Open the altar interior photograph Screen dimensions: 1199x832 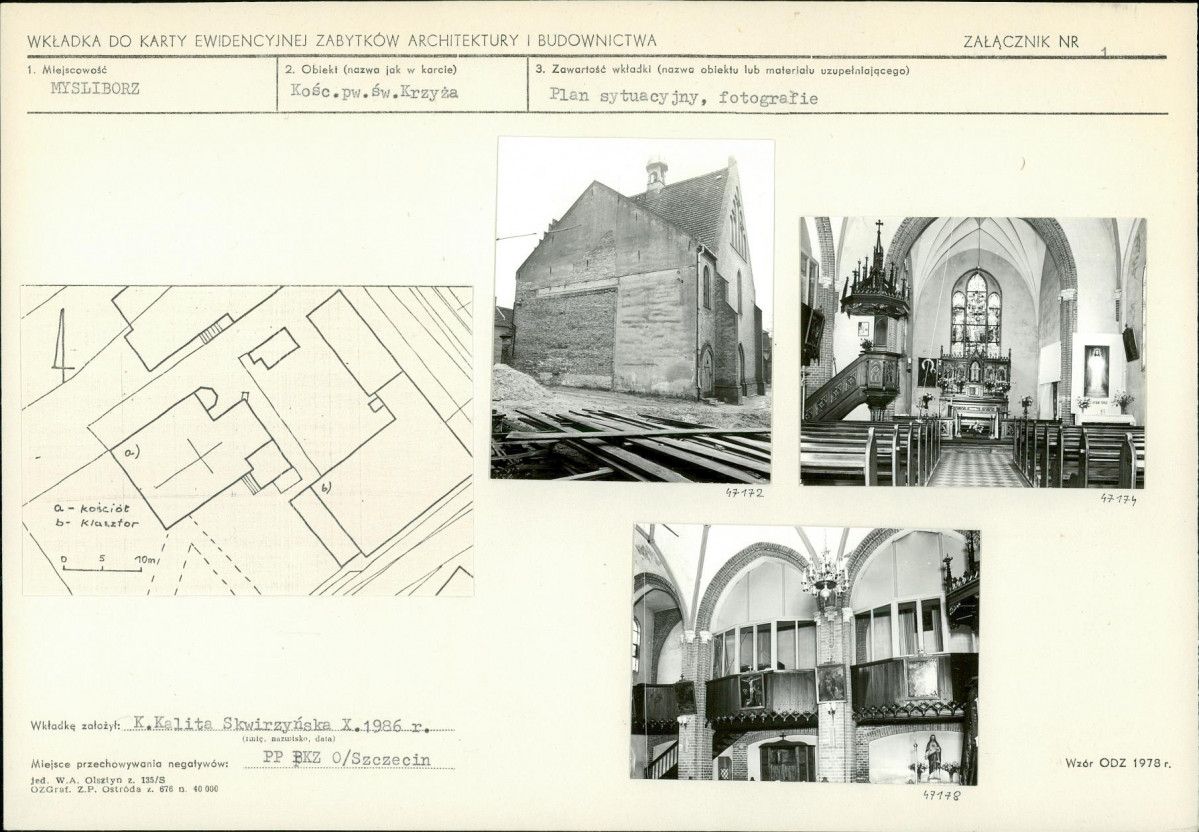click(972, 352)
